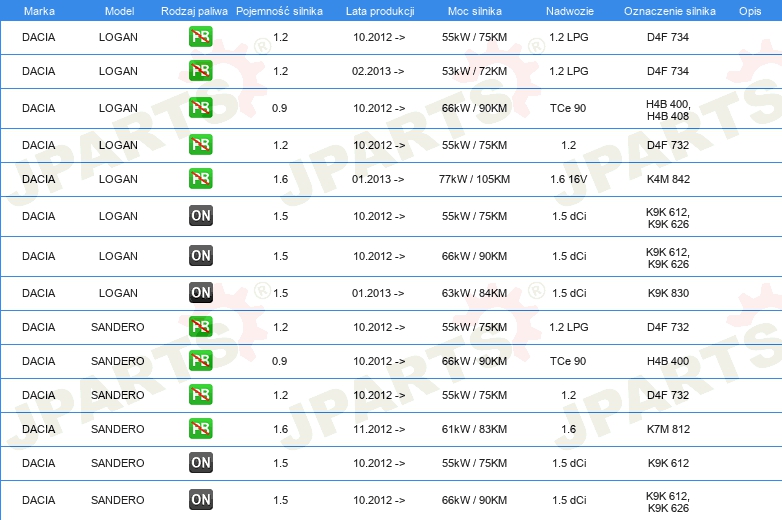Click the Model column header

tap(119, 11)
